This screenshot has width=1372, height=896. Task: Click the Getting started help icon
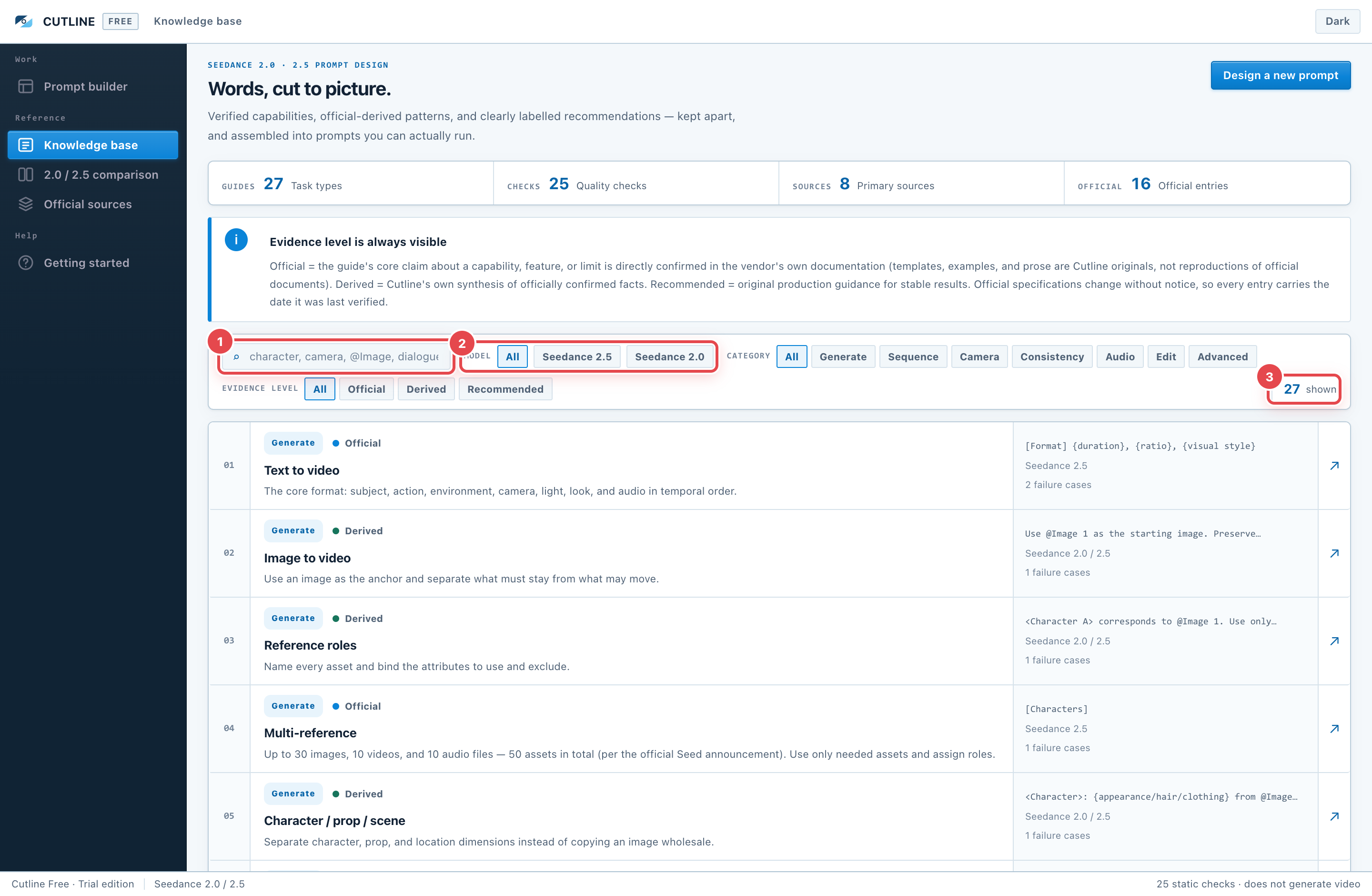[25, 263]
